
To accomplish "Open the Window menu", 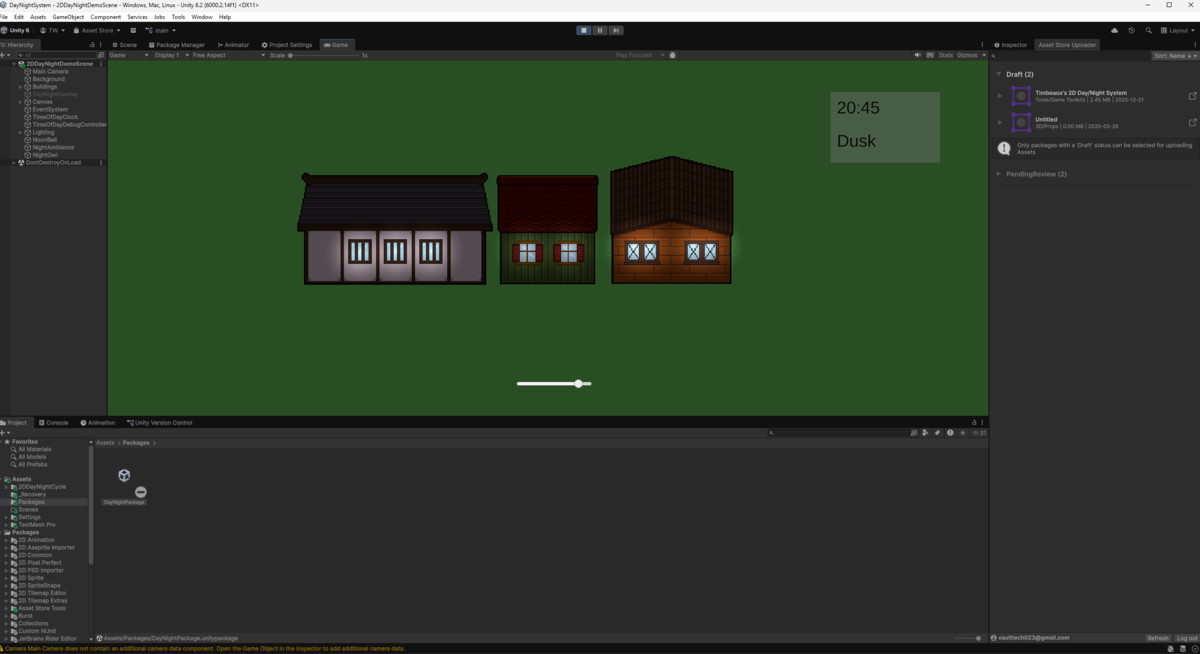I will pos(202,17).
